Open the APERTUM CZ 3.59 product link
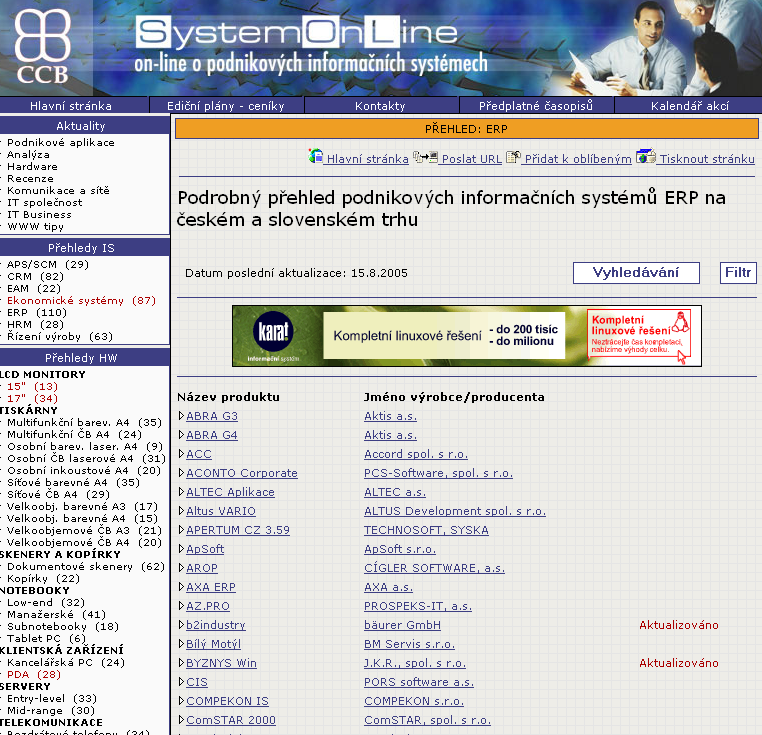Image resolution: width=762 pixels, height=735 pixels. click(238, 530)
